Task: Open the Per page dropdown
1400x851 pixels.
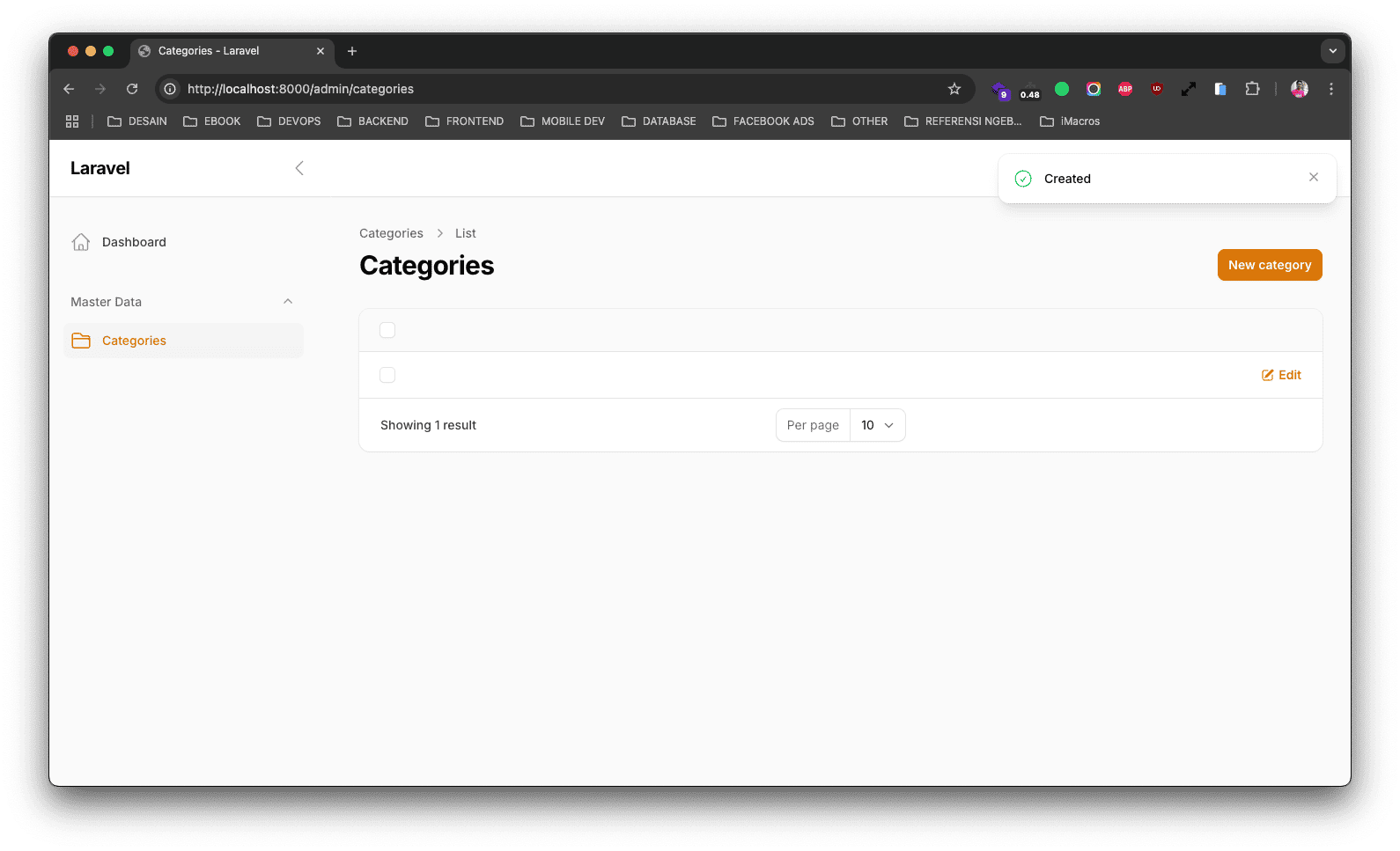Action: coord(877,425)
